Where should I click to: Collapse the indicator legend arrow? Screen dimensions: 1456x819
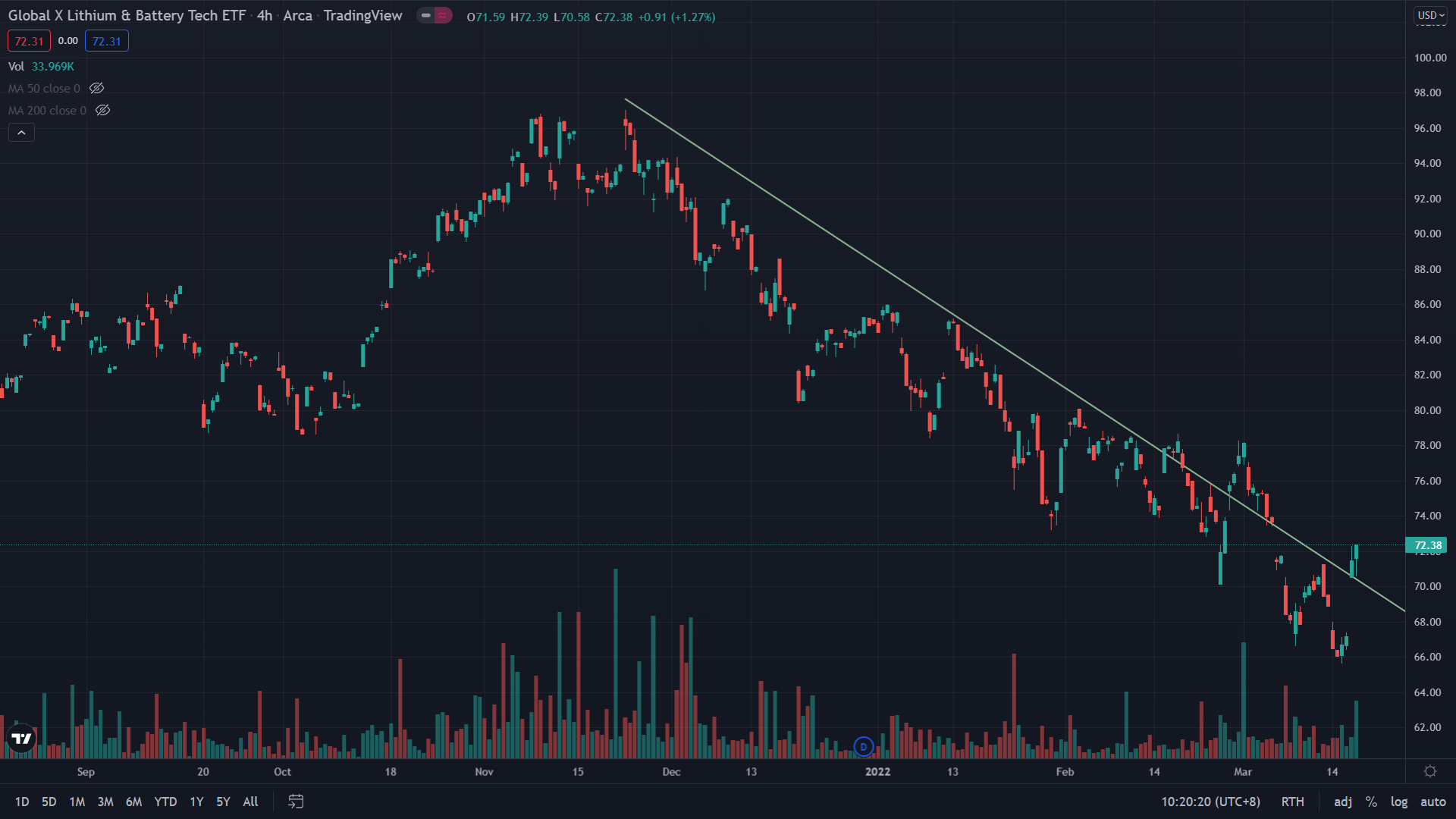pos(21,133)
